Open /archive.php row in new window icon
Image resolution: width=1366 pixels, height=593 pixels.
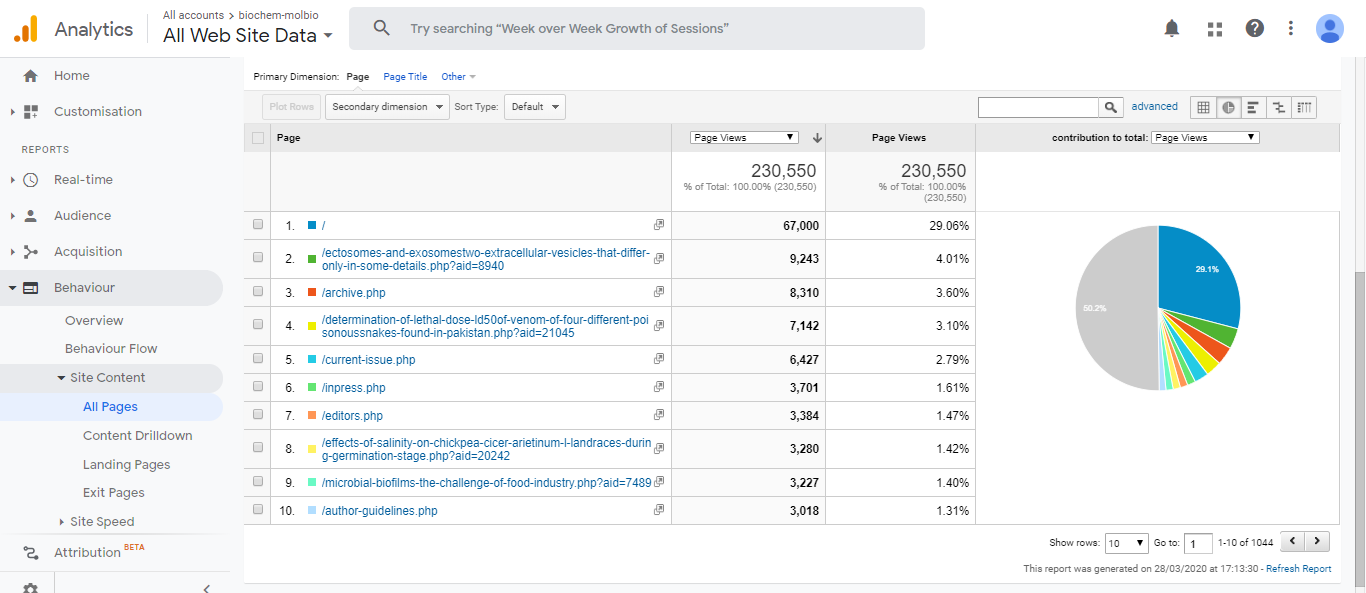tap(658, 293)
